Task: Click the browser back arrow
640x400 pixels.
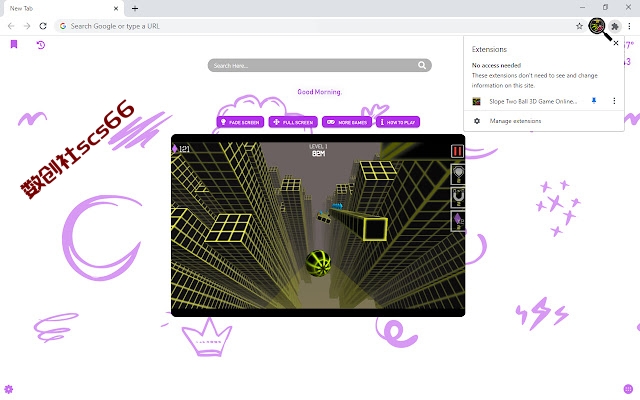Action: [11, 26]
